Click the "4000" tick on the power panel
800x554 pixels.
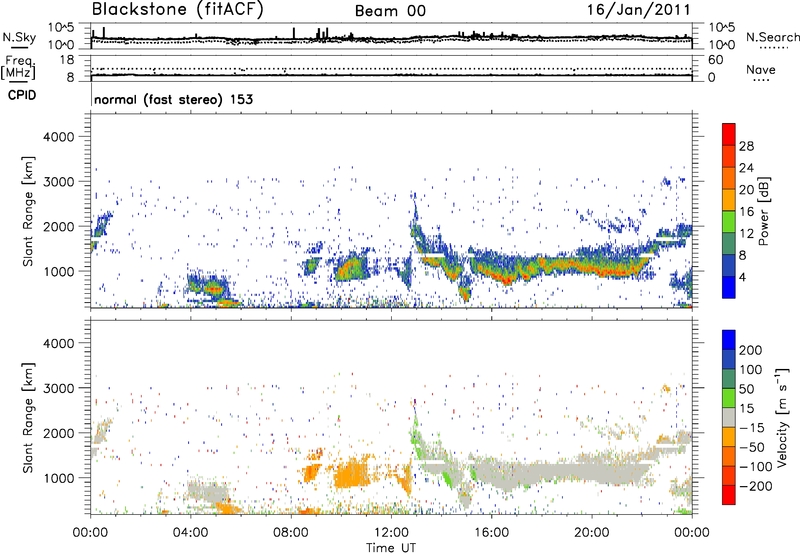click(59, 137)
